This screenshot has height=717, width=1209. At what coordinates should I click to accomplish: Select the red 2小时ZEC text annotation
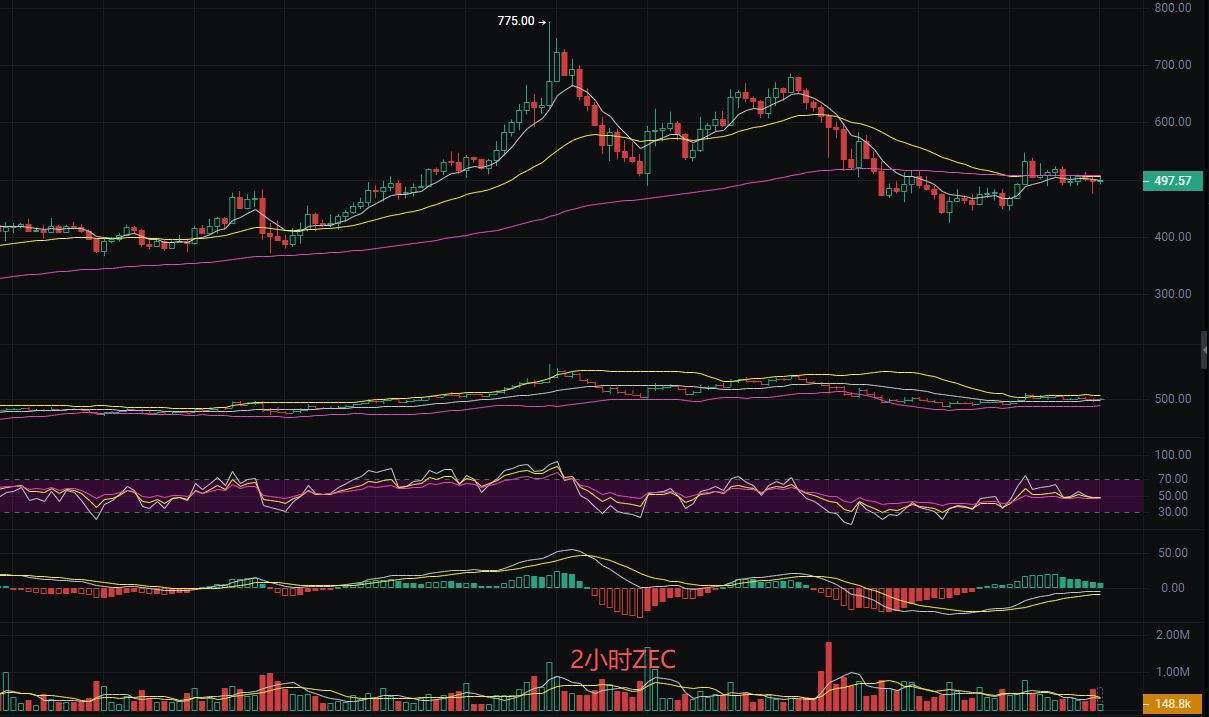tap(623, 659)
